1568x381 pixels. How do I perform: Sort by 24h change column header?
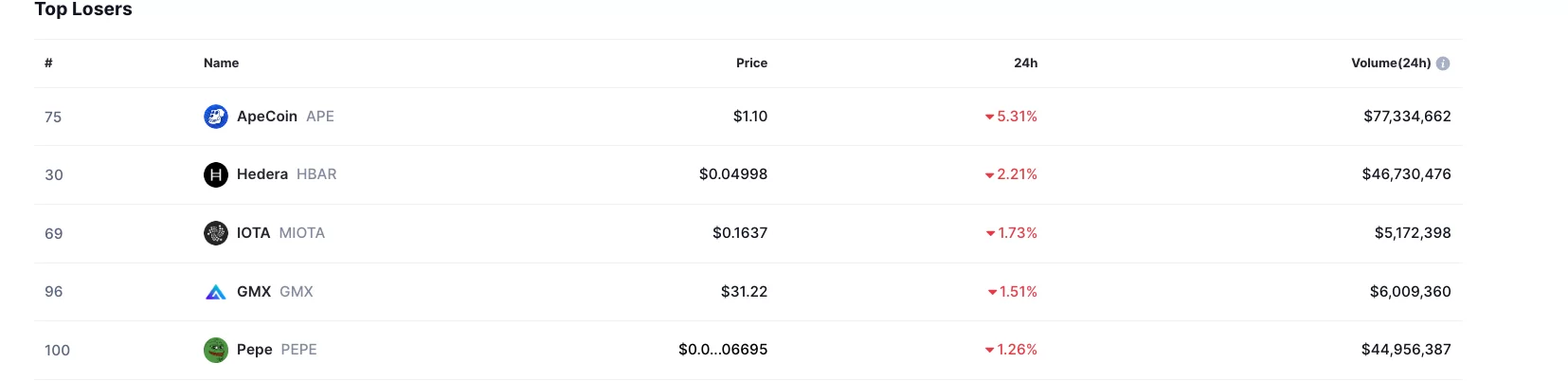1025,63
